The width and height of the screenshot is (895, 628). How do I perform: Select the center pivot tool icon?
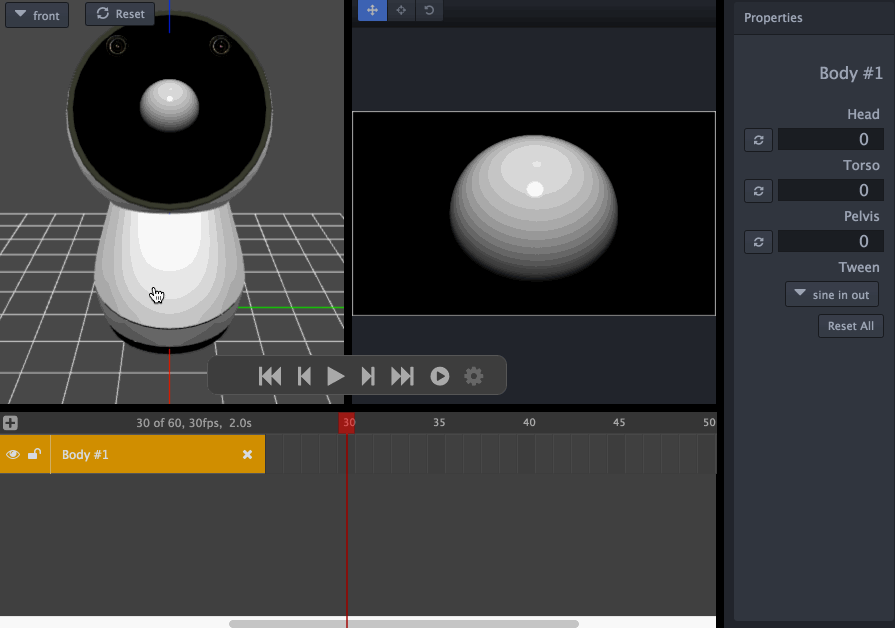click(x=401, y=10)
